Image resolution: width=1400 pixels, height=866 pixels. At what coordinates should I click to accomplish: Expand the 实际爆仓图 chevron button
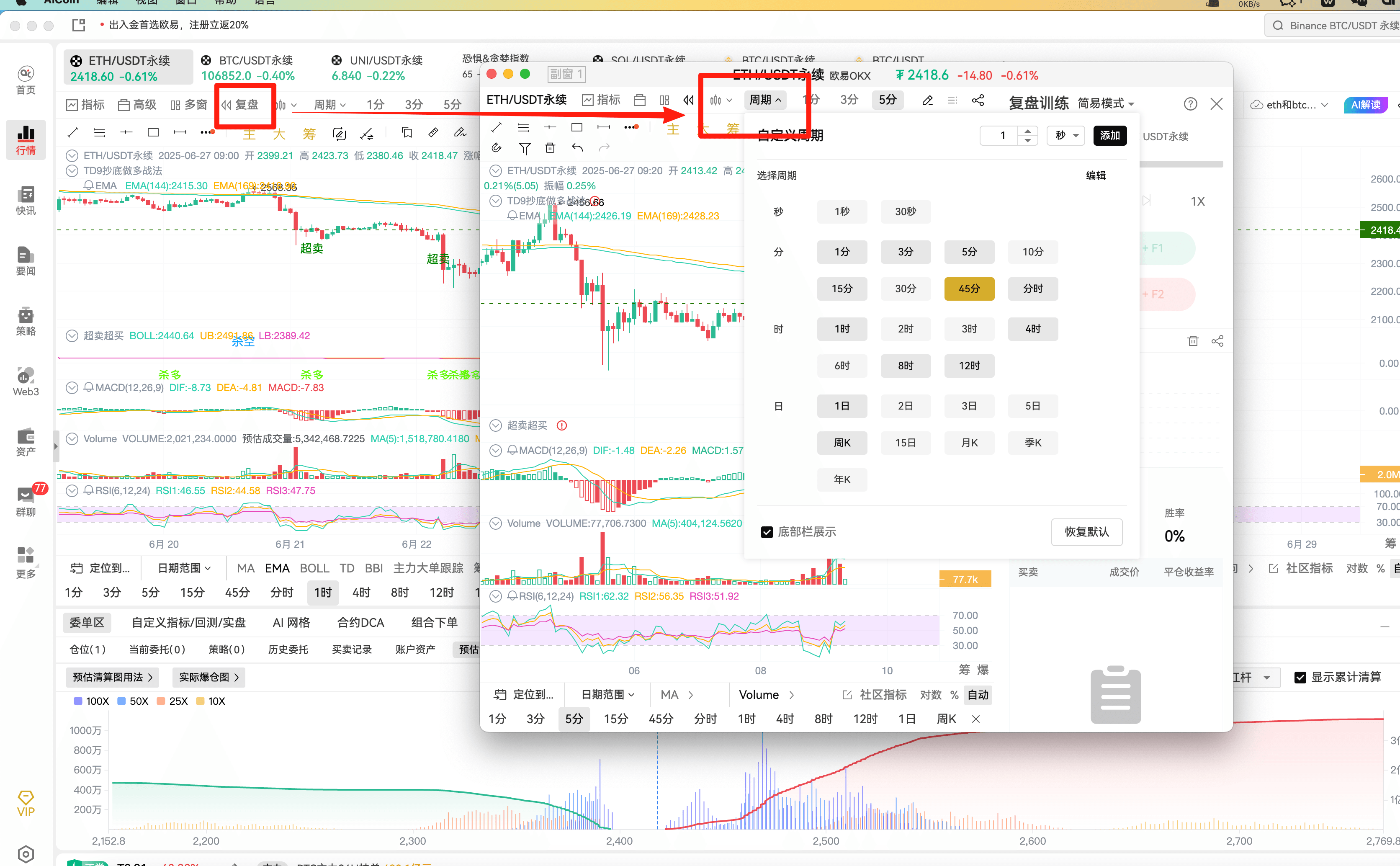click(x=209, y=677)
